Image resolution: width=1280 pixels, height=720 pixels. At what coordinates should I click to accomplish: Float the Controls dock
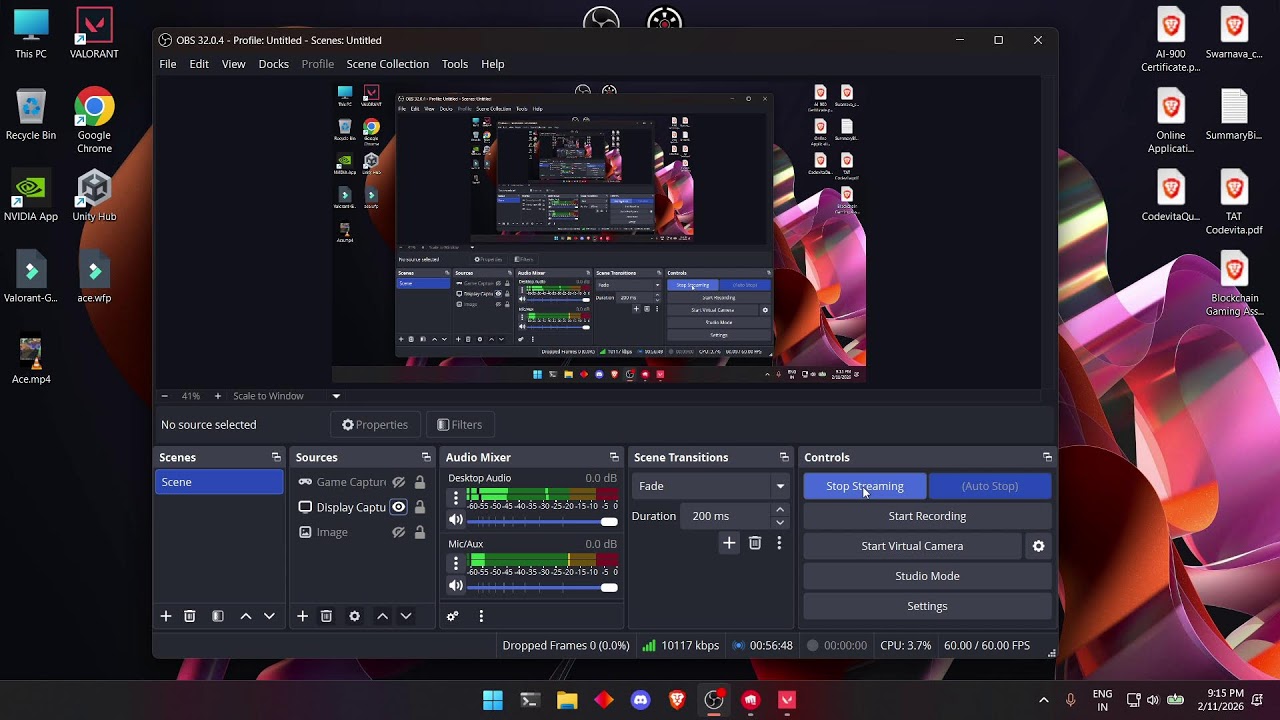pos(1047,457)
